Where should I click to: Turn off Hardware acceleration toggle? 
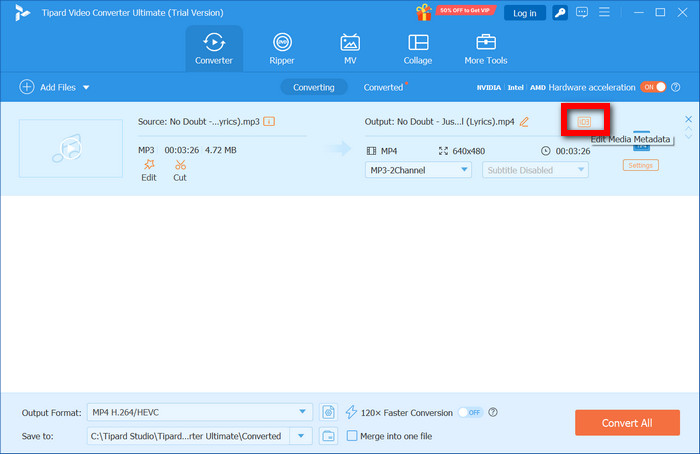652,87
